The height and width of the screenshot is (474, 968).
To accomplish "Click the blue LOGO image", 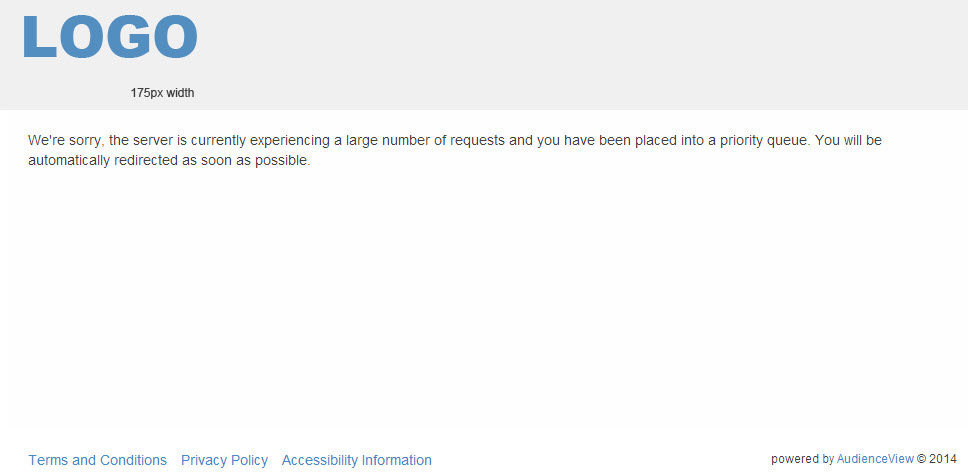I will [x=110, y=37].
